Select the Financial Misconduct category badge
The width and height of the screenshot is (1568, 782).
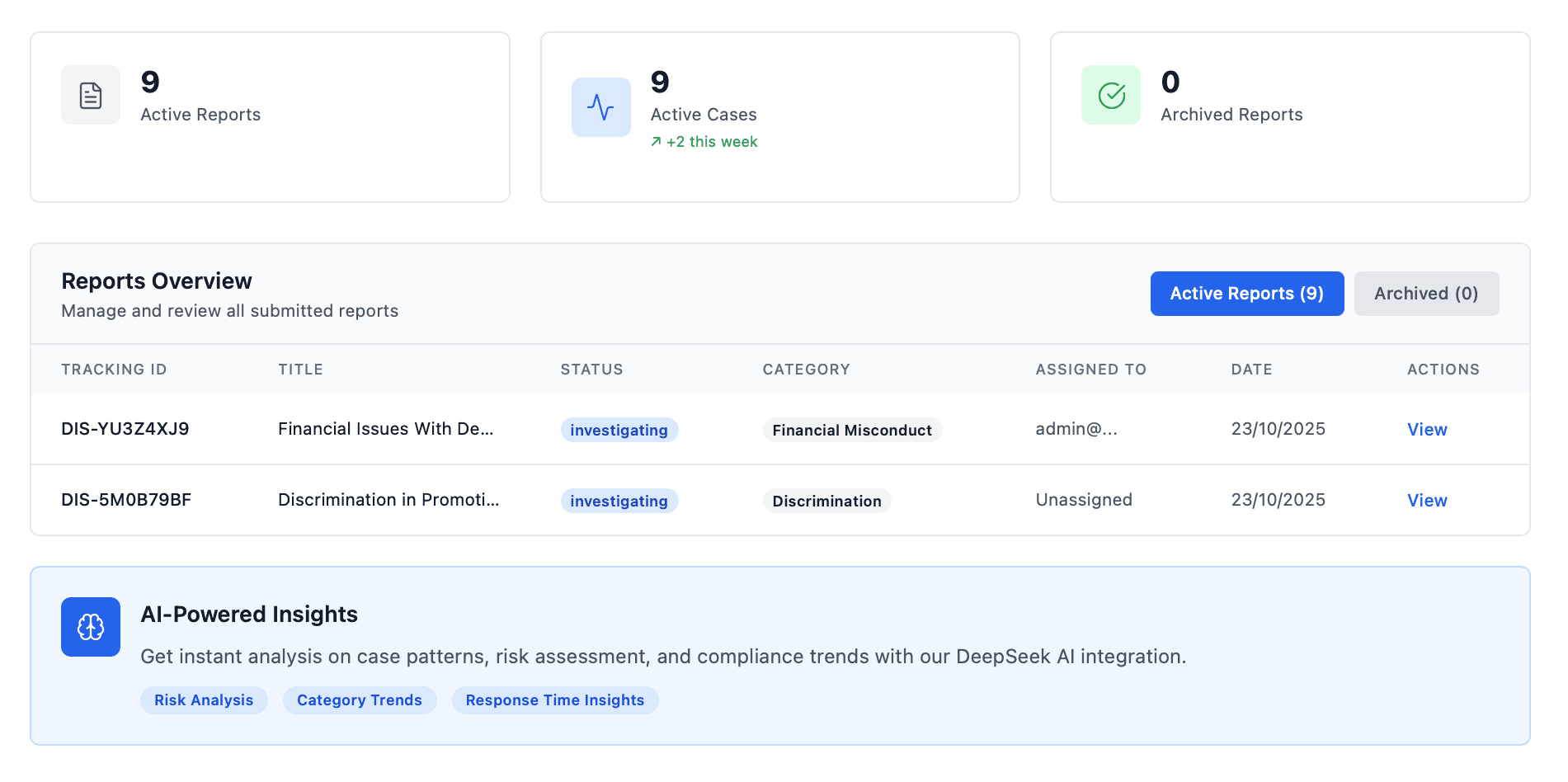[x=851, y=429]
